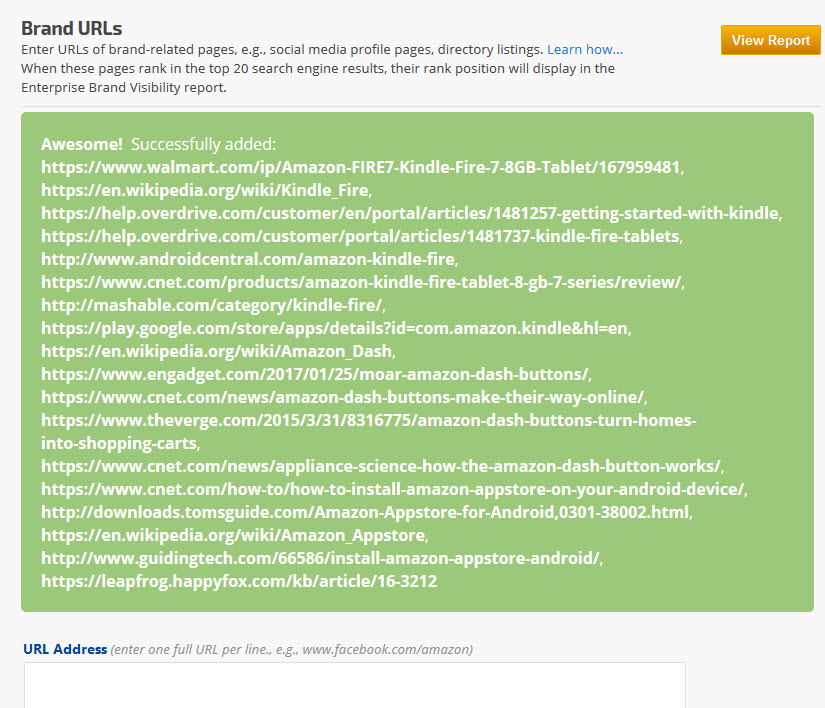Click the guidingtech.com install-amazon-appstore URL
The width and height of the screenshot is (825, 708).
(320, 558)
